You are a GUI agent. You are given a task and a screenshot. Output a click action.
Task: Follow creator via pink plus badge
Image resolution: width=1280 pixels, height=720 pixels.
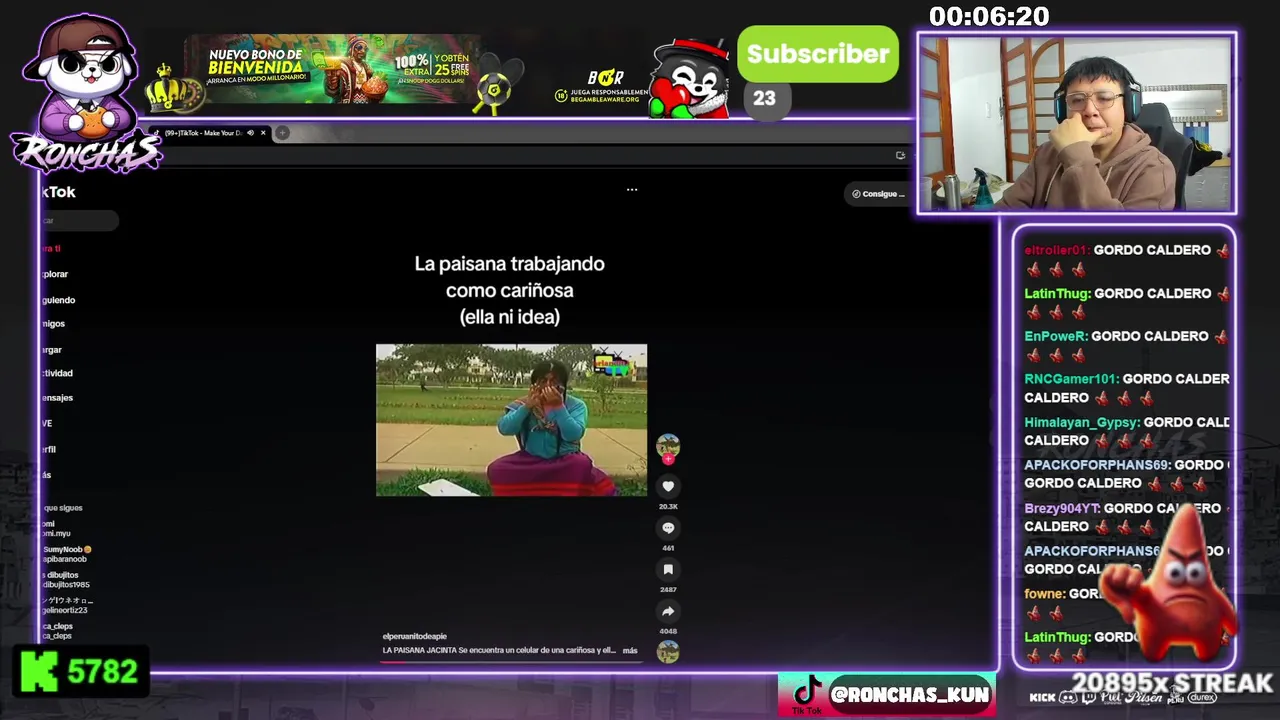668,459
